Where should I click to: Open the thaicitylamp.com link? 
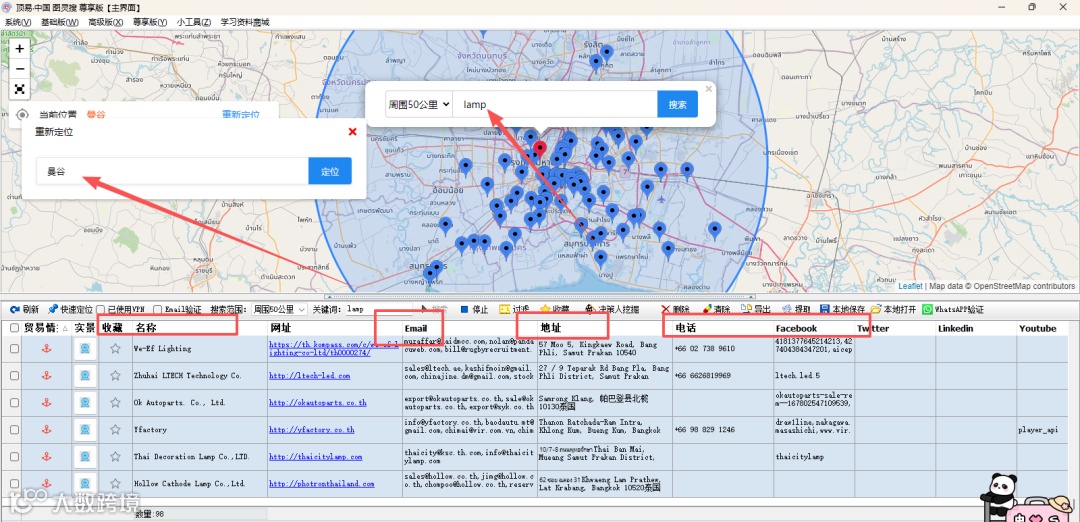coord(315,457)
